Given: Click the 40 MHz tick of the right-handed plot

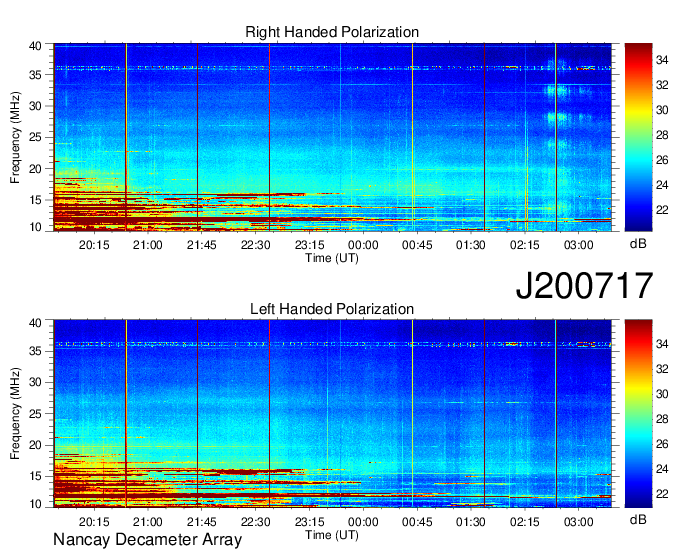Looking at the screenshot, I should click(35, 46).
